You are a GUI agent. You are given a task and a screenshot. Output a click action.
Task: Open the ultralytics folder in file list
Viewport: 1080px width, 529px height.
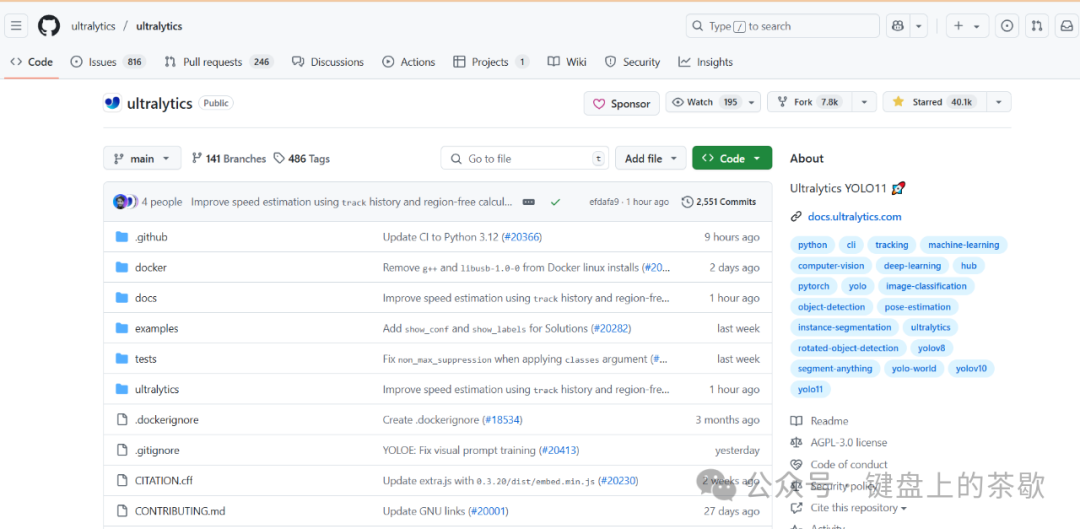tap(157, 389)
